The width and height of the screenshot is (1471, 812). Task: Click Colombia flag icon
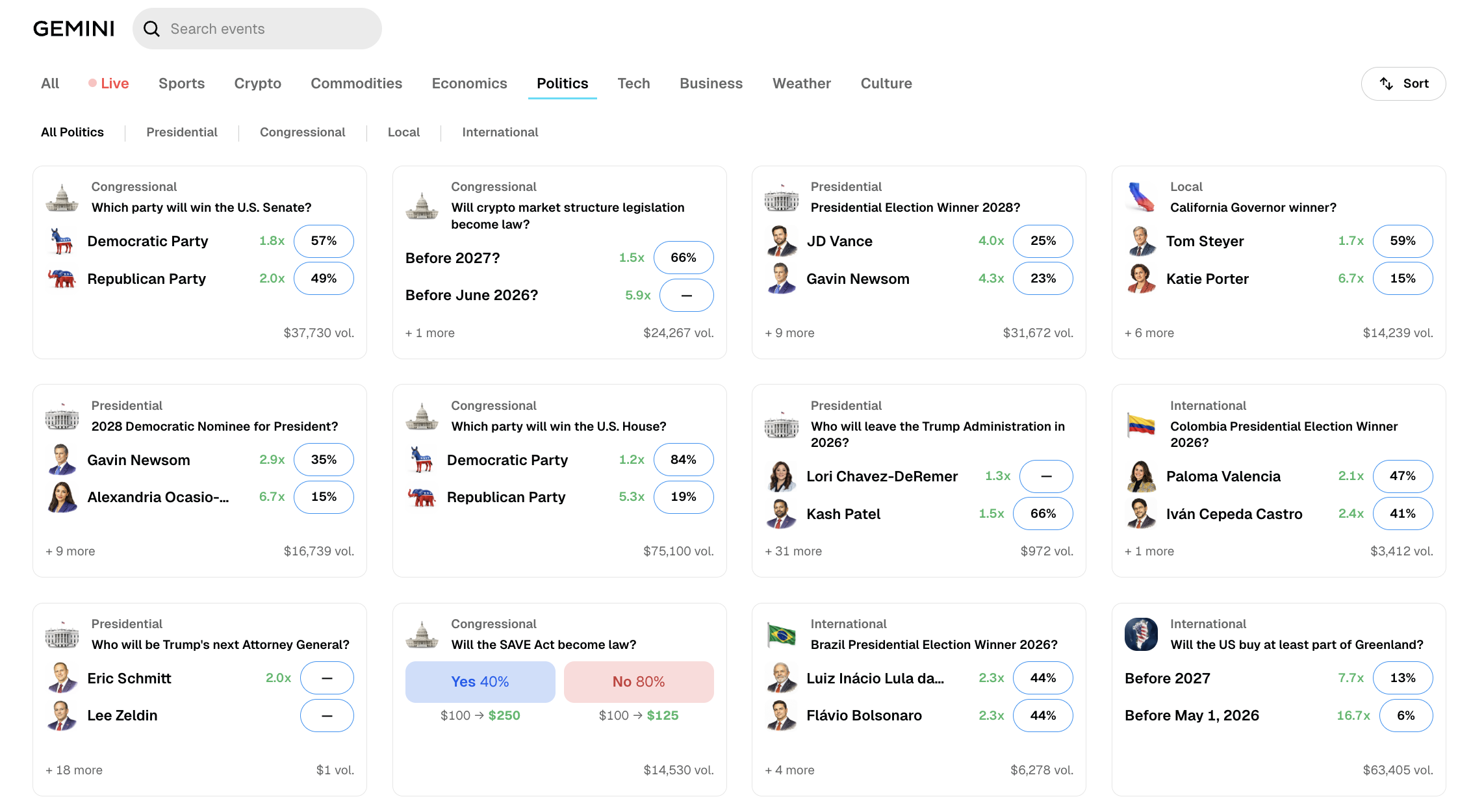[1141, 425]
